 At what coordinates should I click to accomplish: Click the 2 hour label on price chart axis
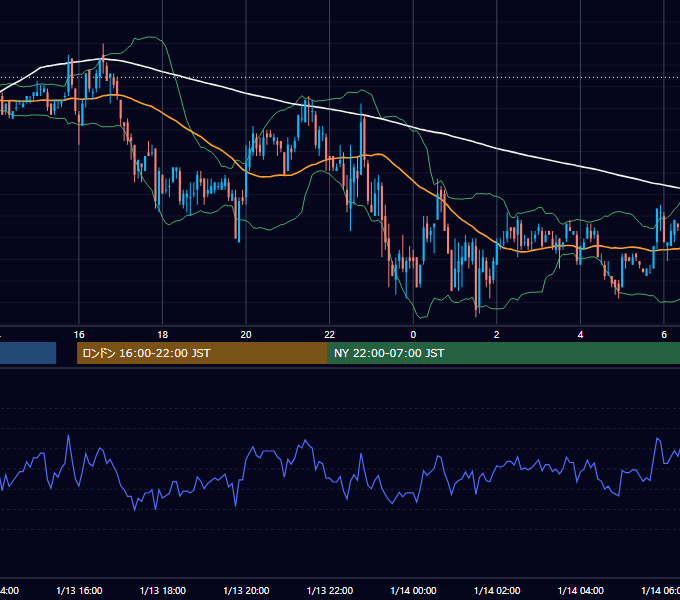click(x=497, y=335)
